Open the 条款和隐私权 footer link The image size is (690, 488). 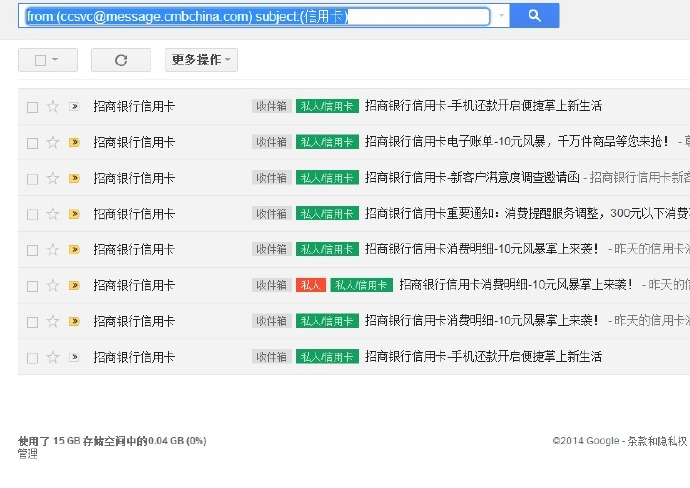(x=657, y=441)
